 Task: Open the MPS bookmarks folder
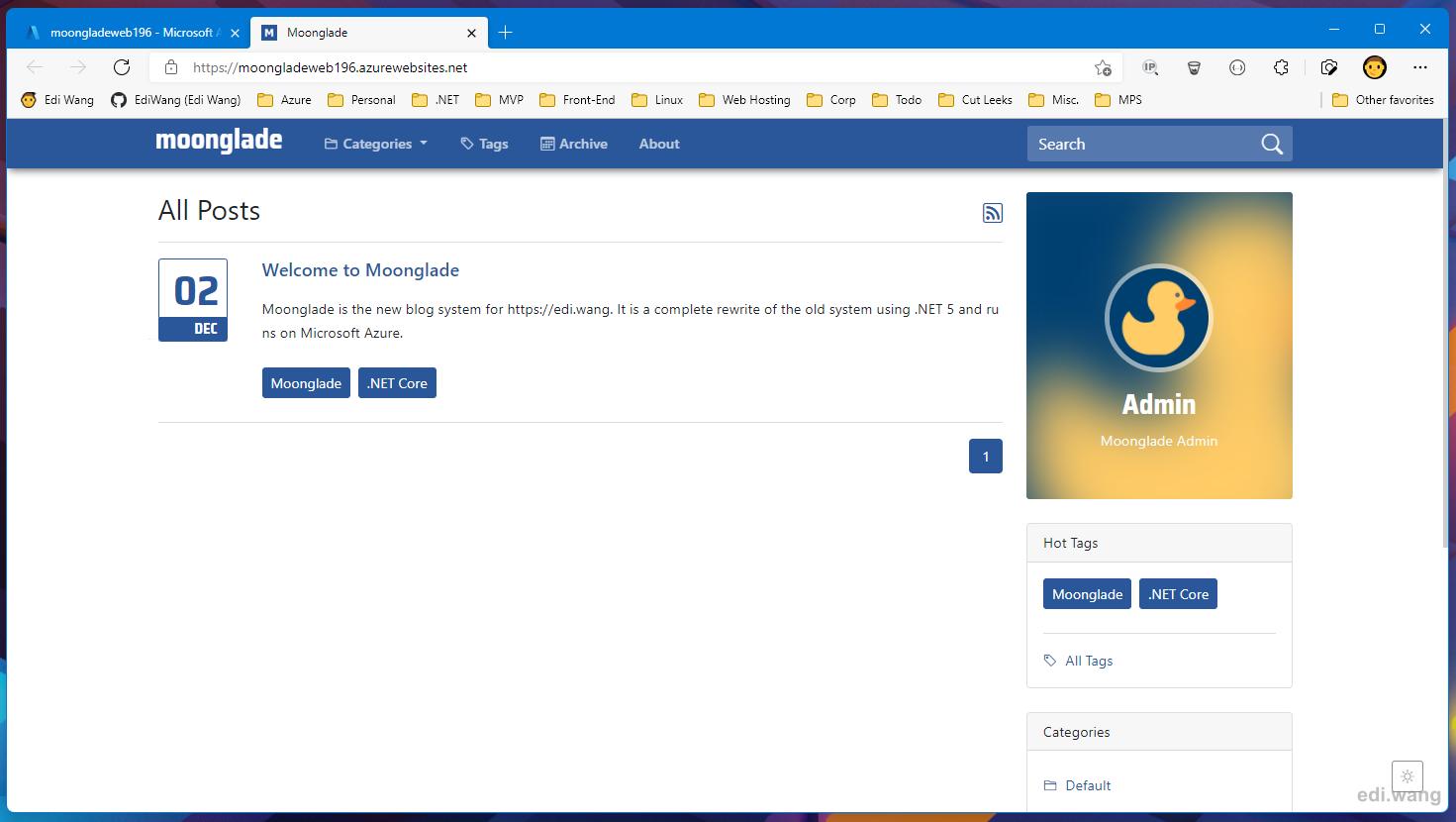click(1118, 100)
